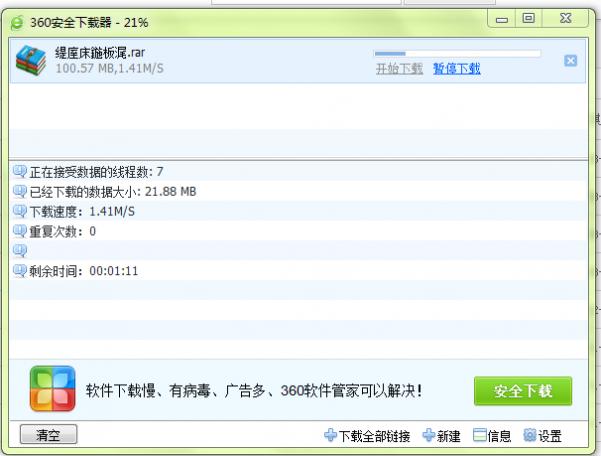Image resolution: width=601 pixels, height=456 pixels.
Task: Click the 360软件管家 colorful logo
Action: click(53, 389)
